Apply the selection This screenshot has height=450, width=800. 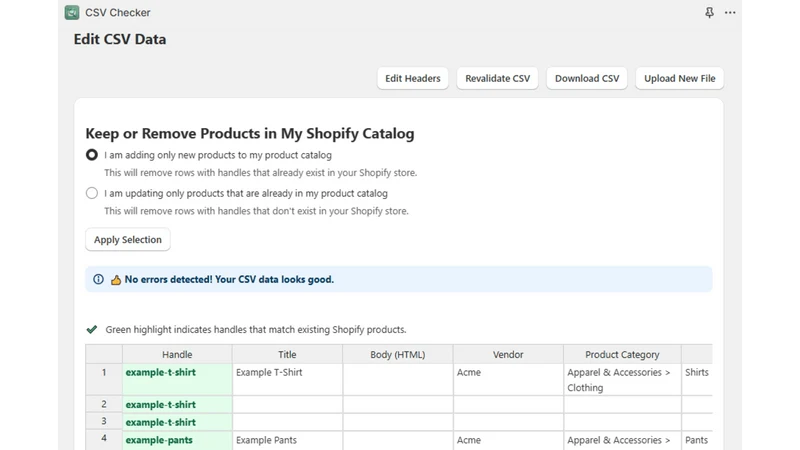pyautogui.click(x=128, y=239)
